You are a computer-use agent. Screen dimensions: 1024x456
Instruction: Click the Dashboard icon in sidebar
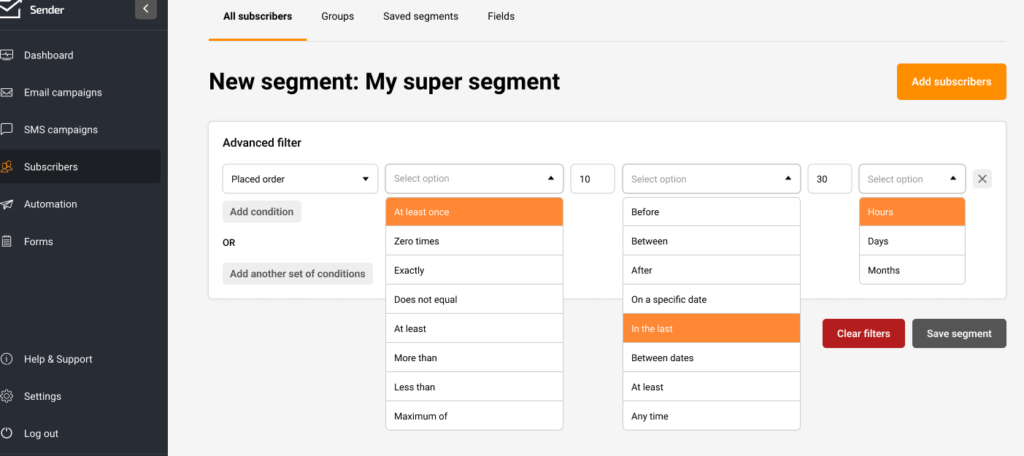(x=6, y=55)
